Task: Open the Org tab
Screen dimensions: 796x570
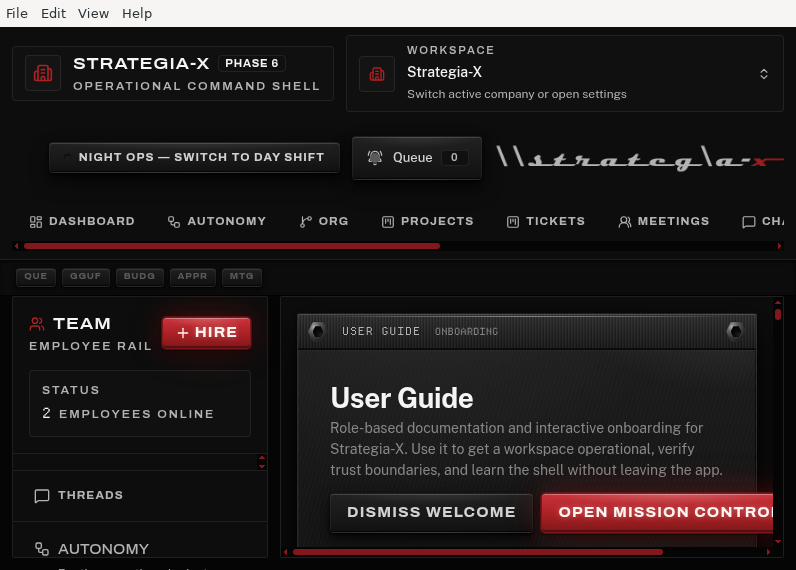Action: 324,221
